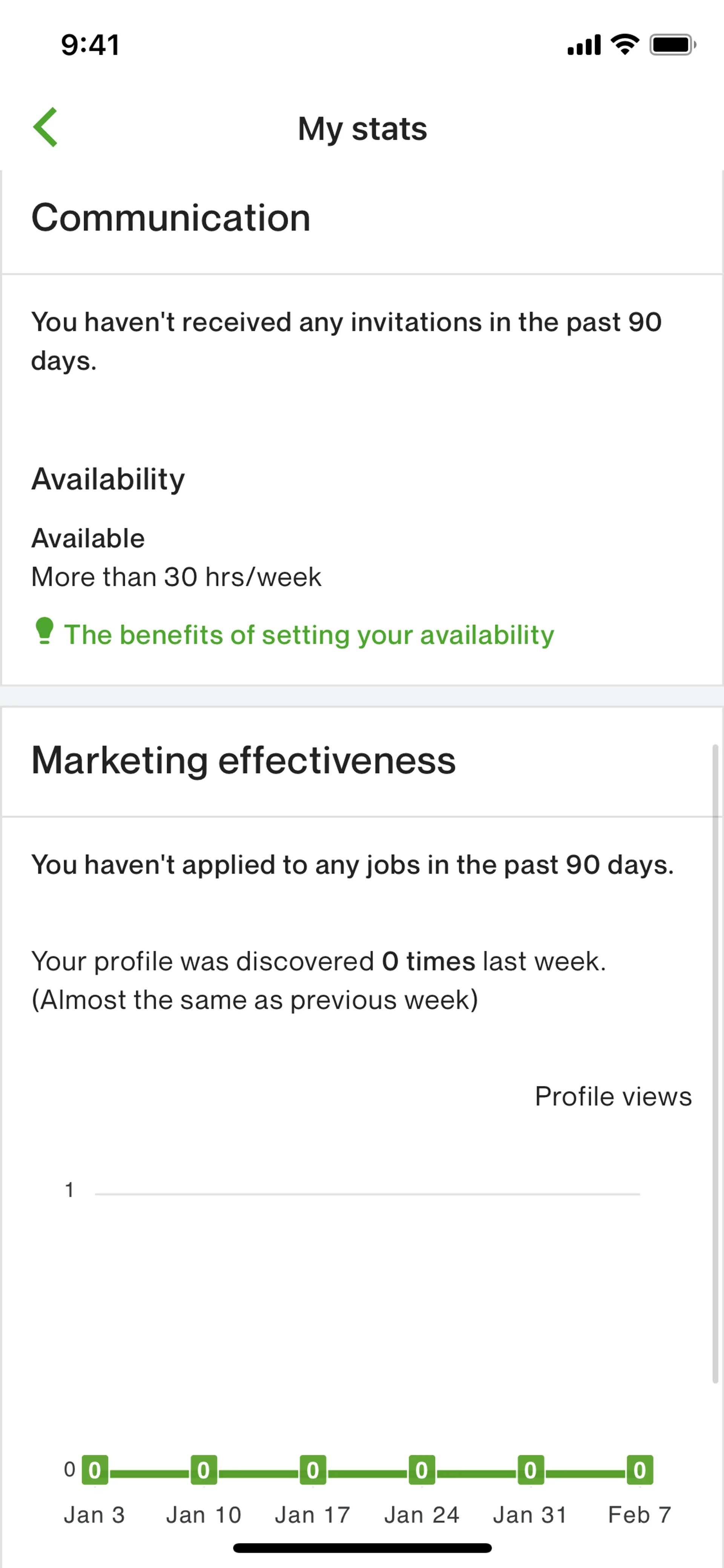
Task: Click the Jan 17 chart data point
Action: [313, 1470]
